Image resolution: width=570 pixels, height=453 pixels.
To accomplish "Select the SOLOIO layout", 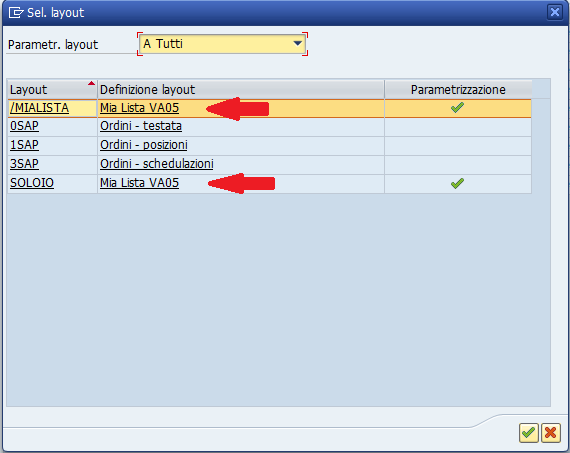I will 32,183.
